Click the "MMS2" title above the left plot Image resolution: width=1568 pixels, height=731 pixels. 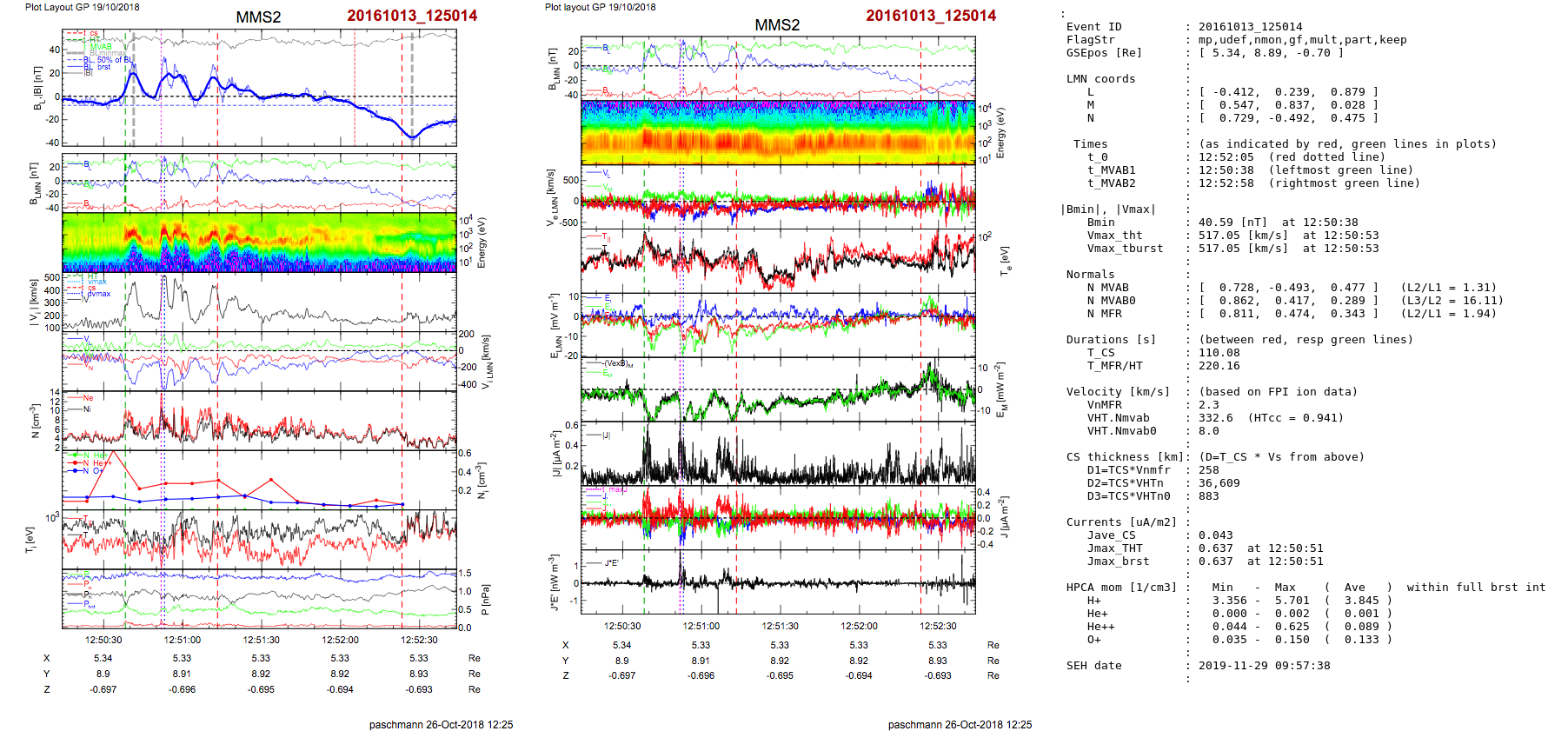click(258, 17)
